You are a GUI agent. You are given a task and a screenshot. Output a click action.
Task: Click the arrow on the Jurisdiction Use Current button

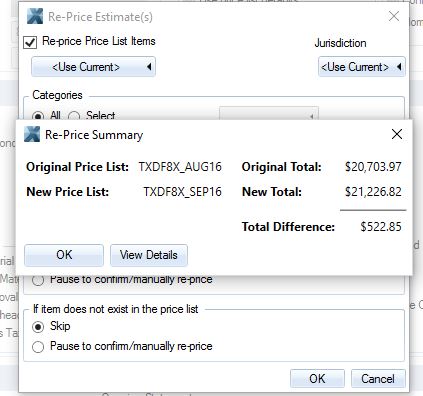(x=399, y=67)
